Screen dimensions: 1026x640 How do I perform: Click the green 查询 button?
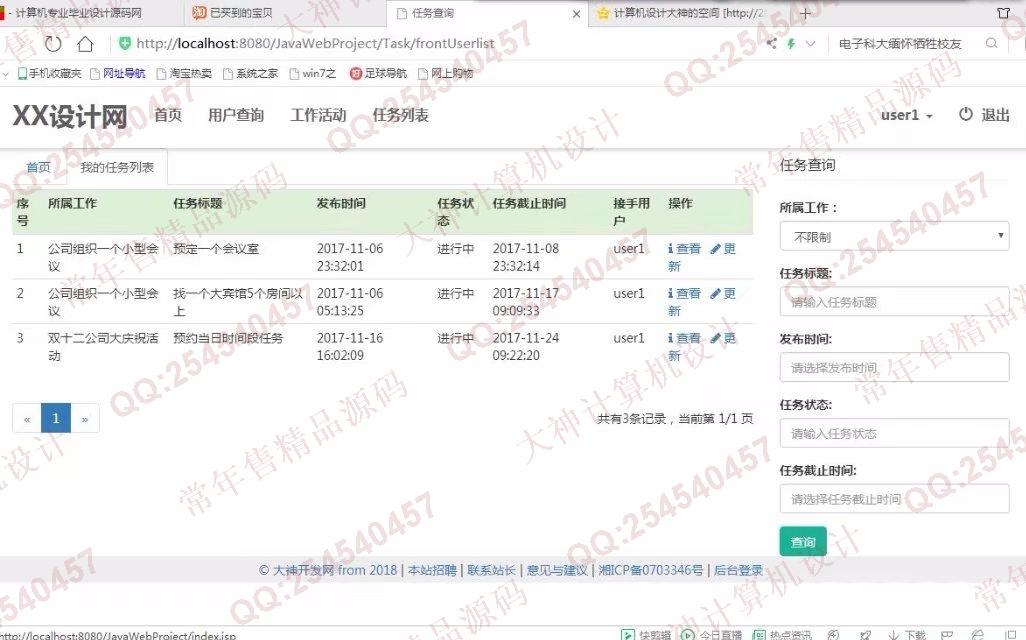(803, 542)
